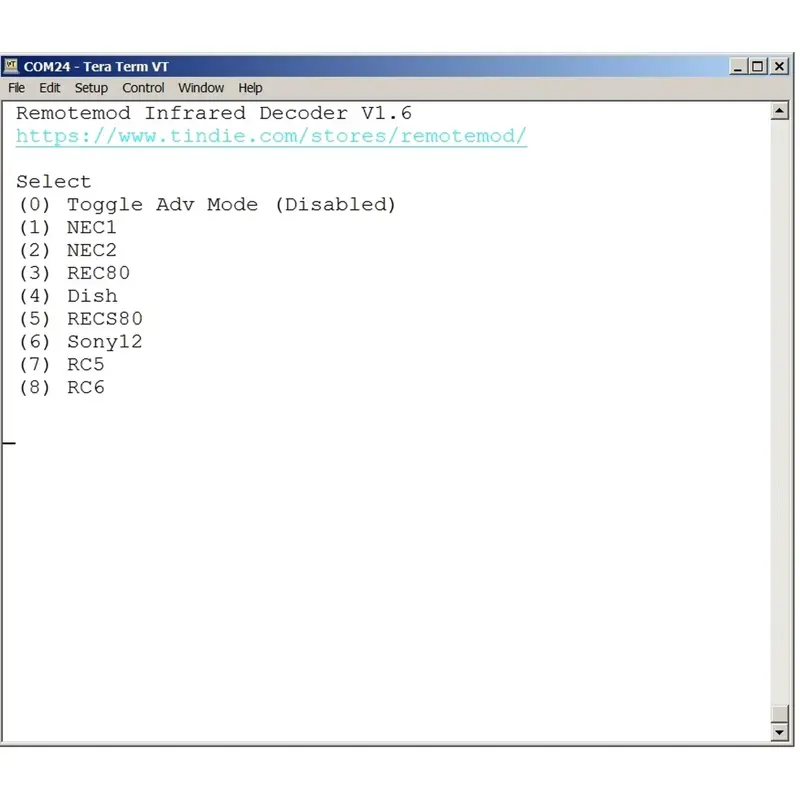
Task: Open the Edit menu
Action: tap(49, 88)
